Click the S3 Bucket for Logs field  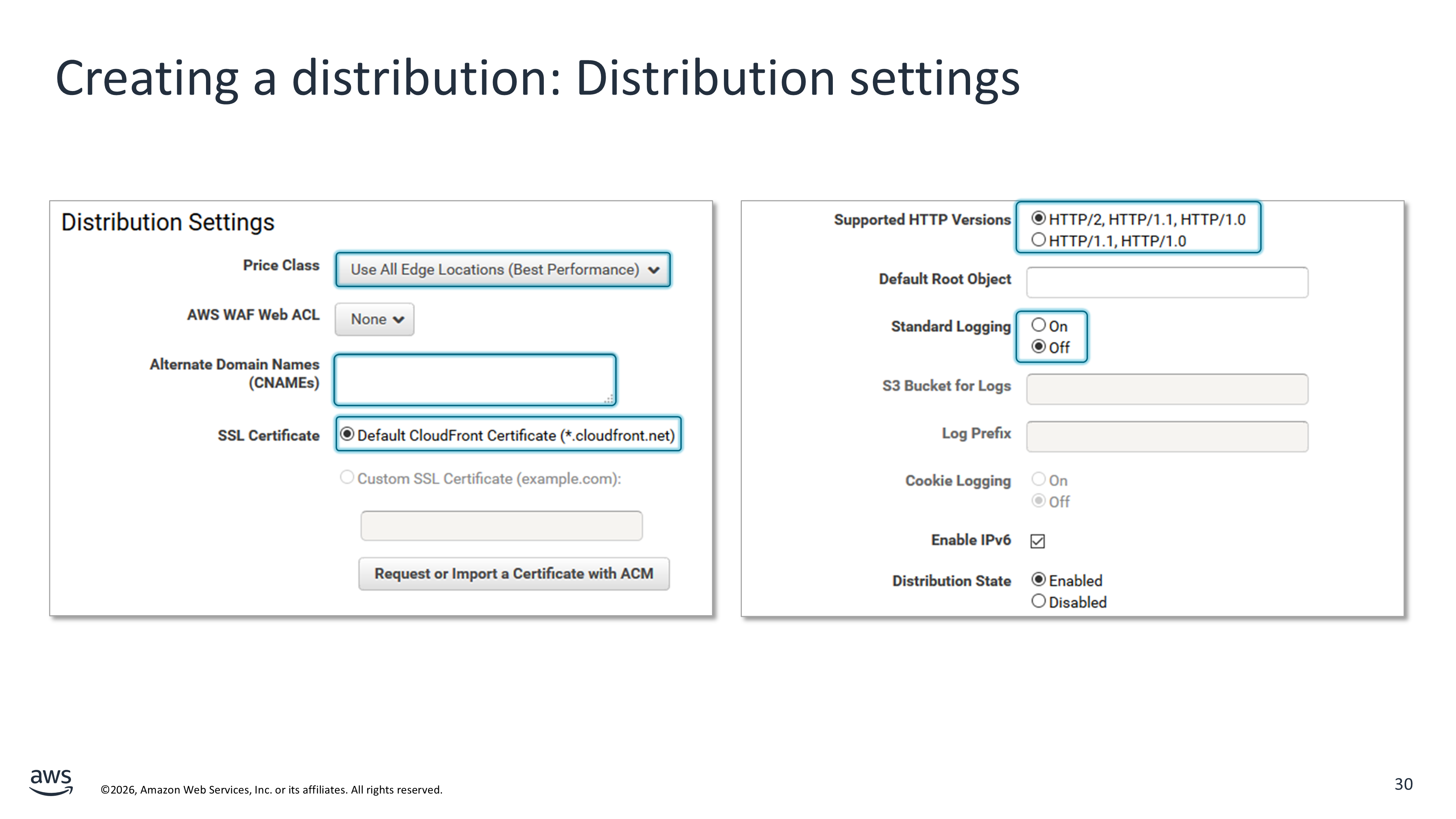click(x=1167, y=389)
